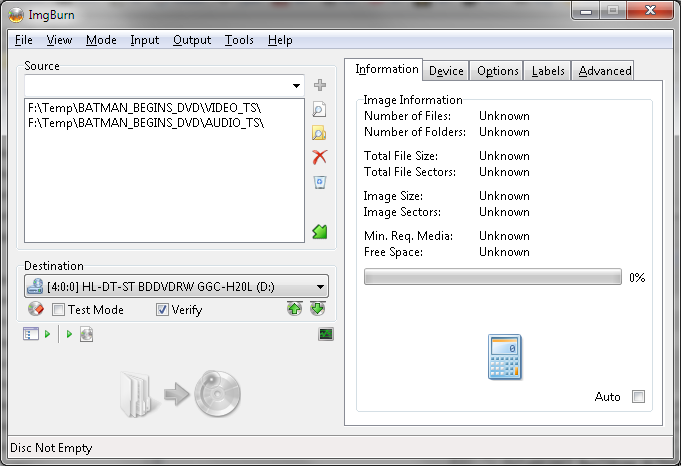This screenshot has height=466, width=681.
Task: Open the Input menu
Action: 145,40
